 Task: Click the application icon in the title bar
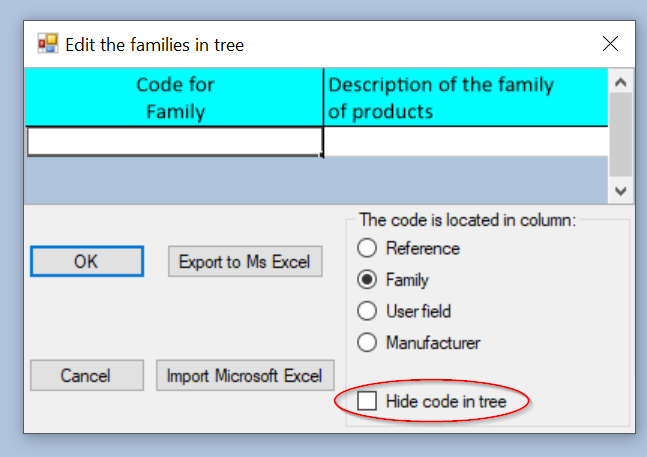47,44
